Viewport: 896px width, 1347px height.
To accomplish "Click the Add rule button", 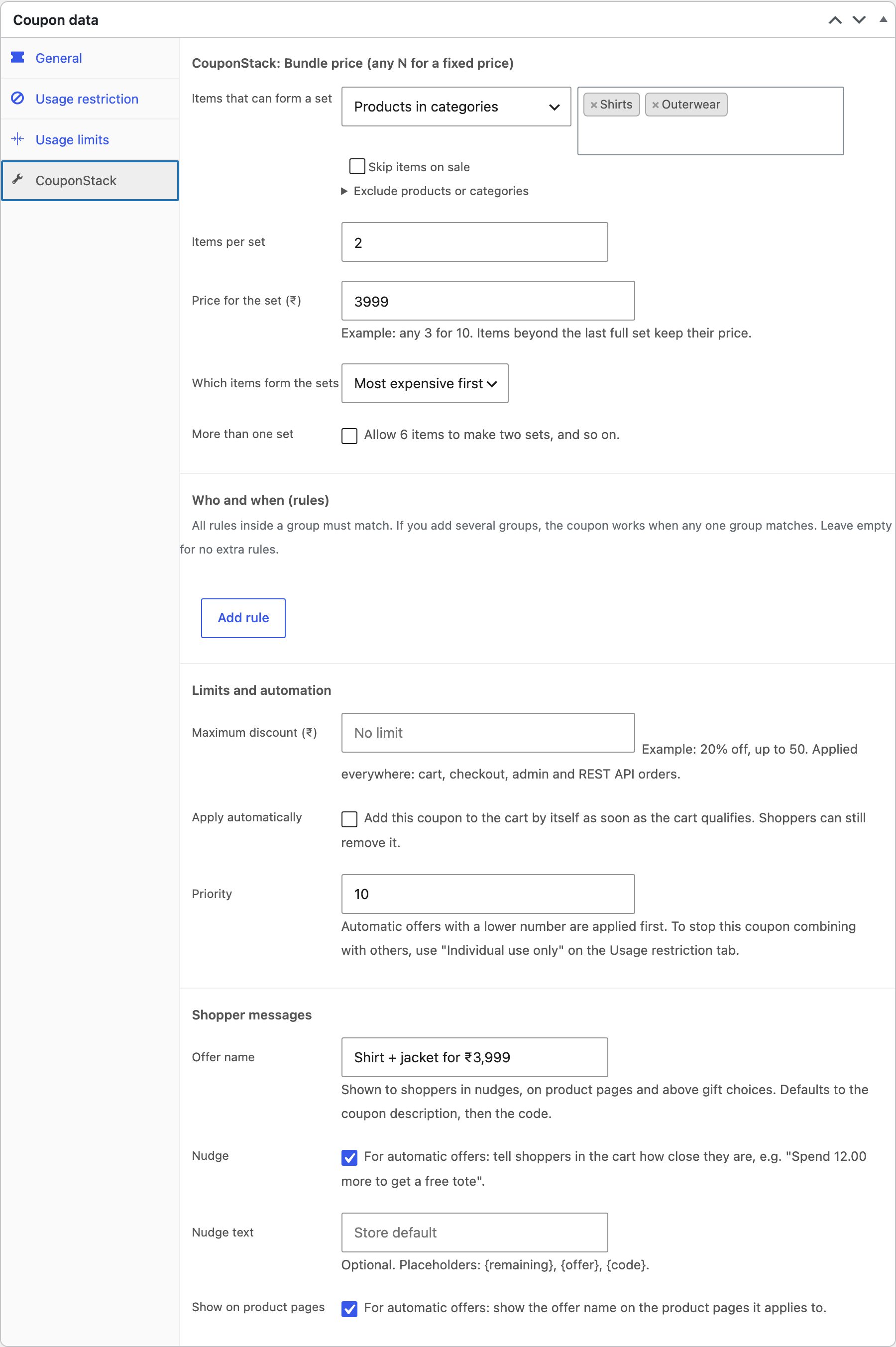I will pos(243,618).
